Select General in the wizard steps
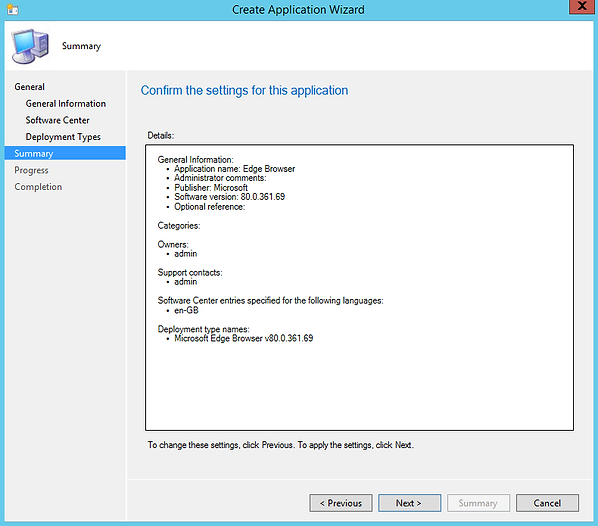Screen dimensions: 598x526 29,87
